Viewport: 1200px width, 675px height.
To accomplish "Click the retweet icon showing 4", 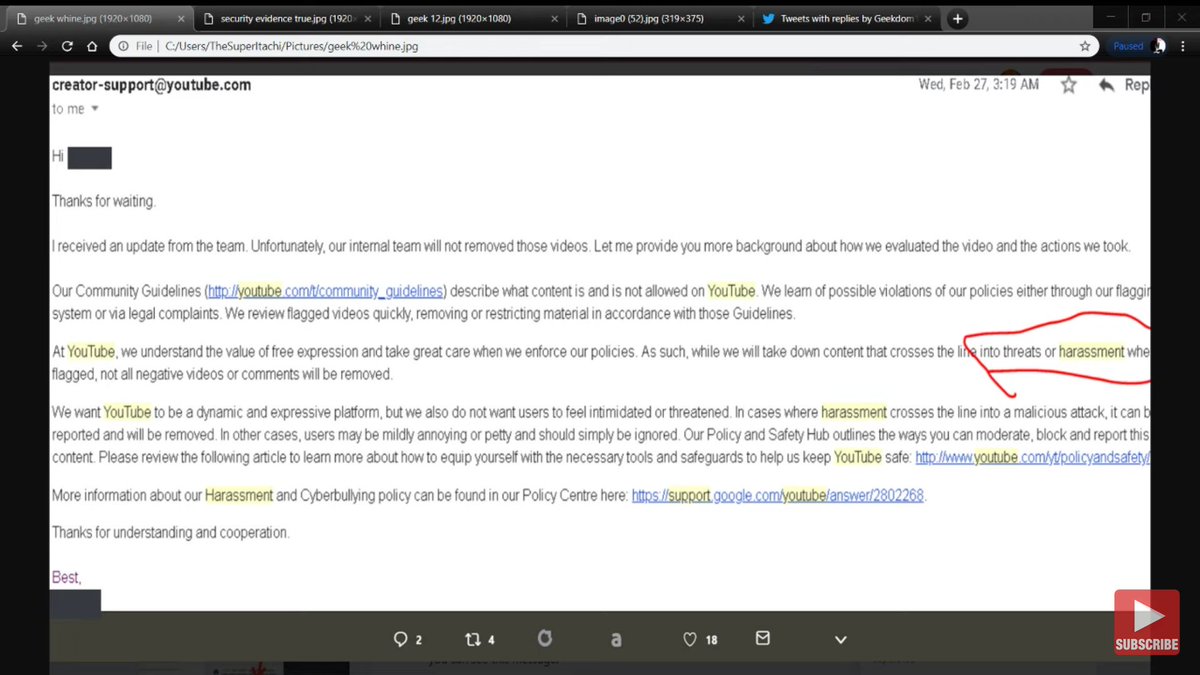I will coord(473,639).
